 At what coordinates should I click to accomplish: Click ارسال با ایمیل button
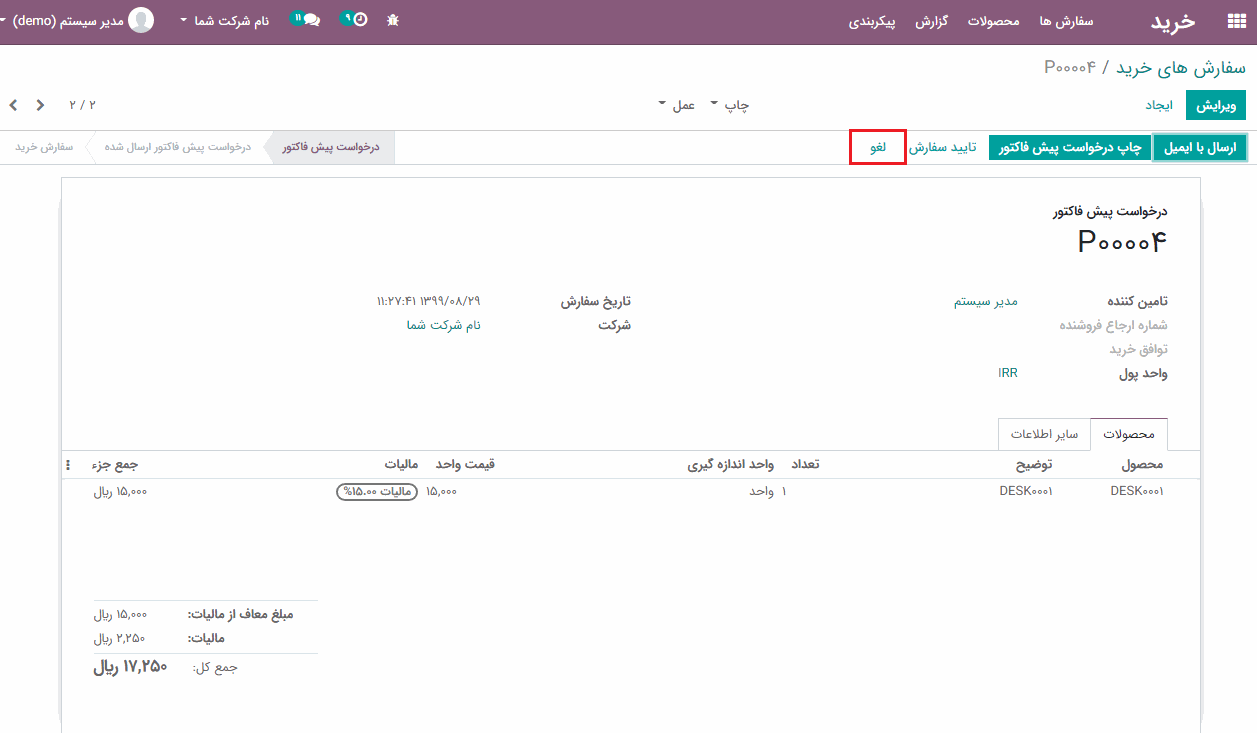click(x=1201, y=148)
